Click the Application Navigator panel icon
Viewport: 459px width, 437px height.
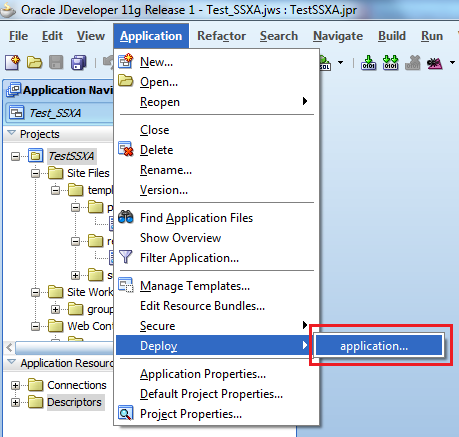(x=14, y=90)
